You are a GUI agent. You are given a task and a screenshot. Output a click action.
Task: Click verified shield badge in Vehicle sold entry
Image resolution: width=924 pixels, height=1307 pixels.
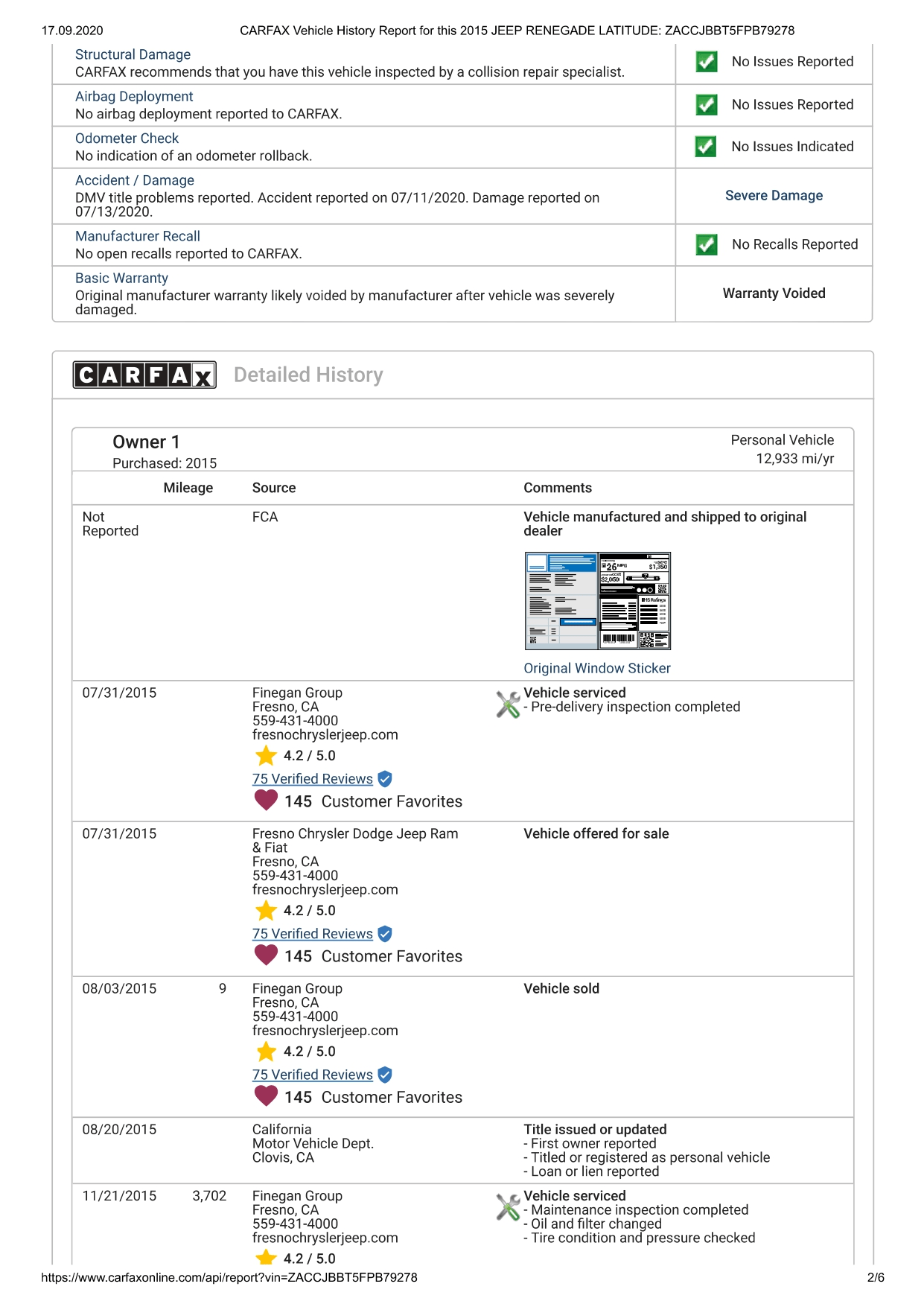[x=385, y=1075]
